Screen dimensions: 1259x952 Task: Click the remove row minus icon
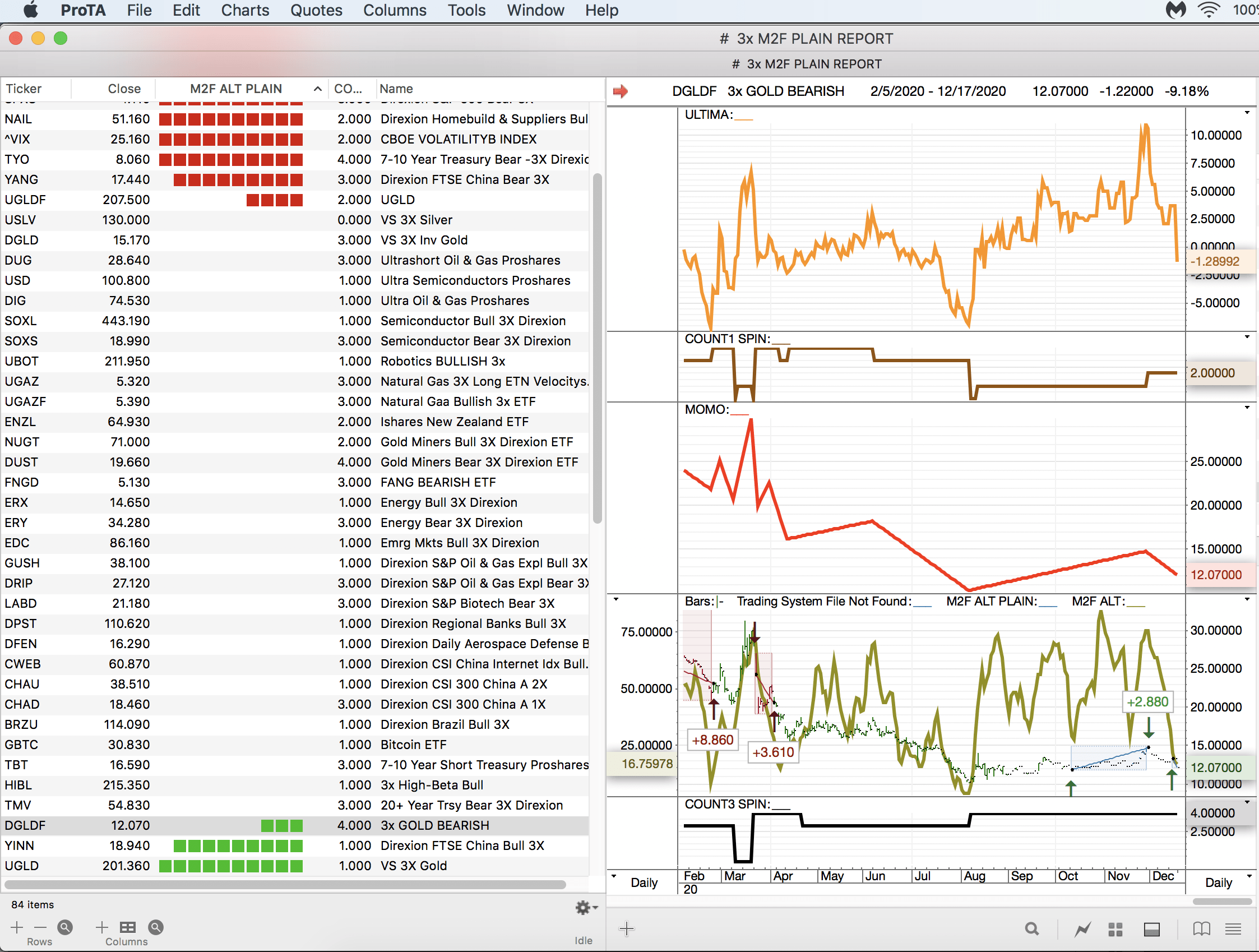tap(40, 927)
